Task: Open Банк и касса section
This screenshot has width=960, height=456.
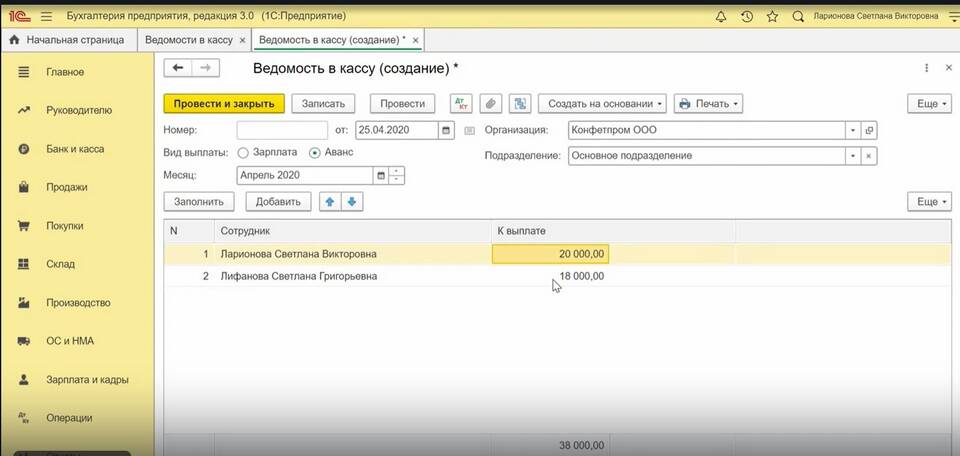Action: coord(75,149)
